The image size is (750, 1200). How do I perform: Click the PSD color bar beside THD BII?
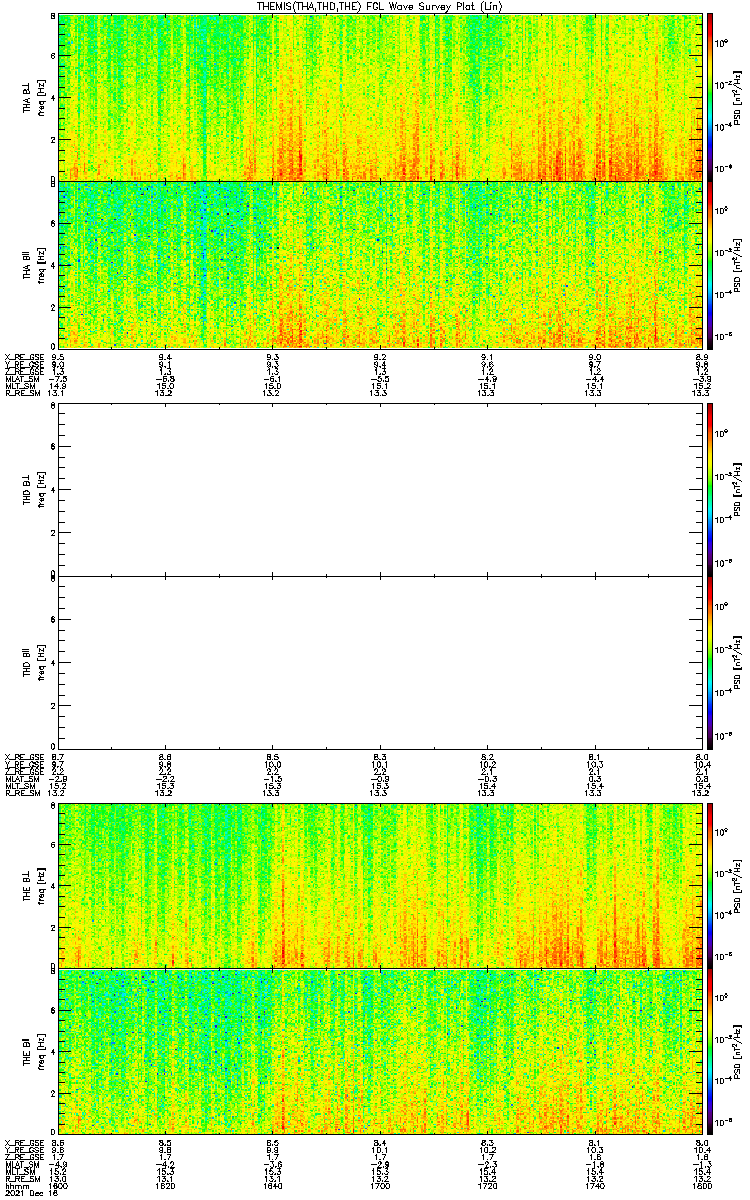point(710,661)
